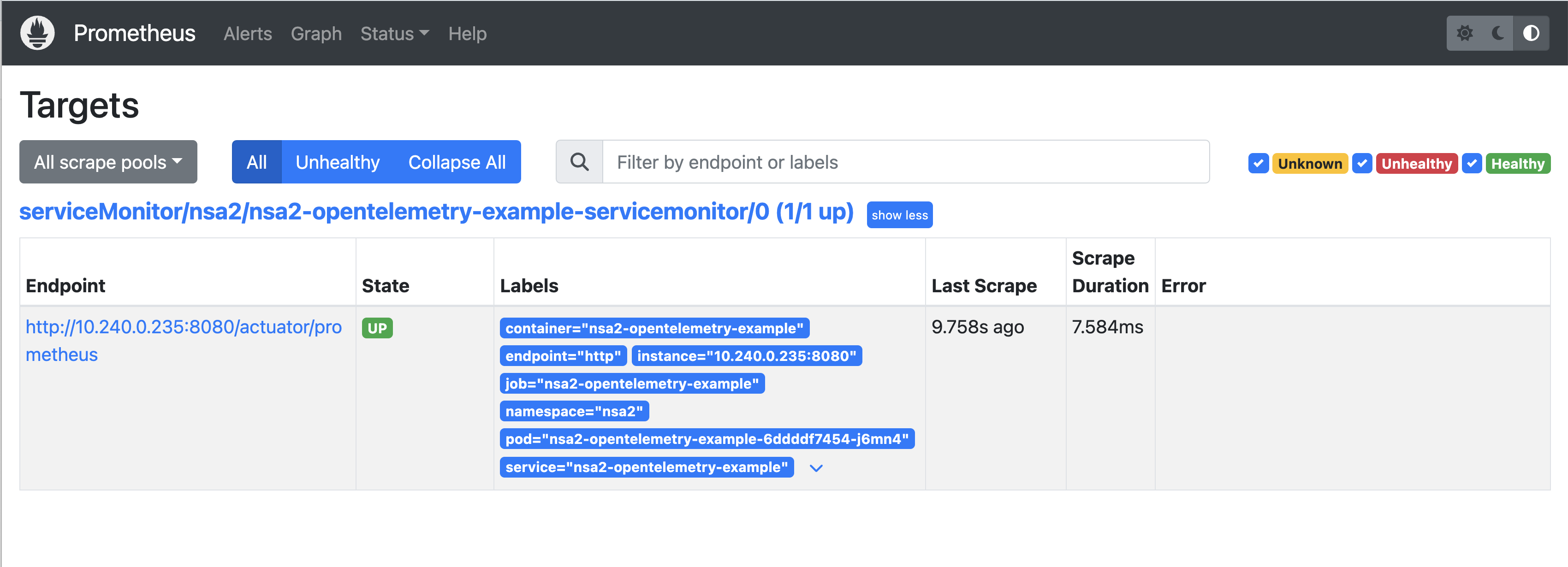The height and width of the screenshot is (567, 1568).
Task: Open the Alerts page
Action: [x=248, y=34]
